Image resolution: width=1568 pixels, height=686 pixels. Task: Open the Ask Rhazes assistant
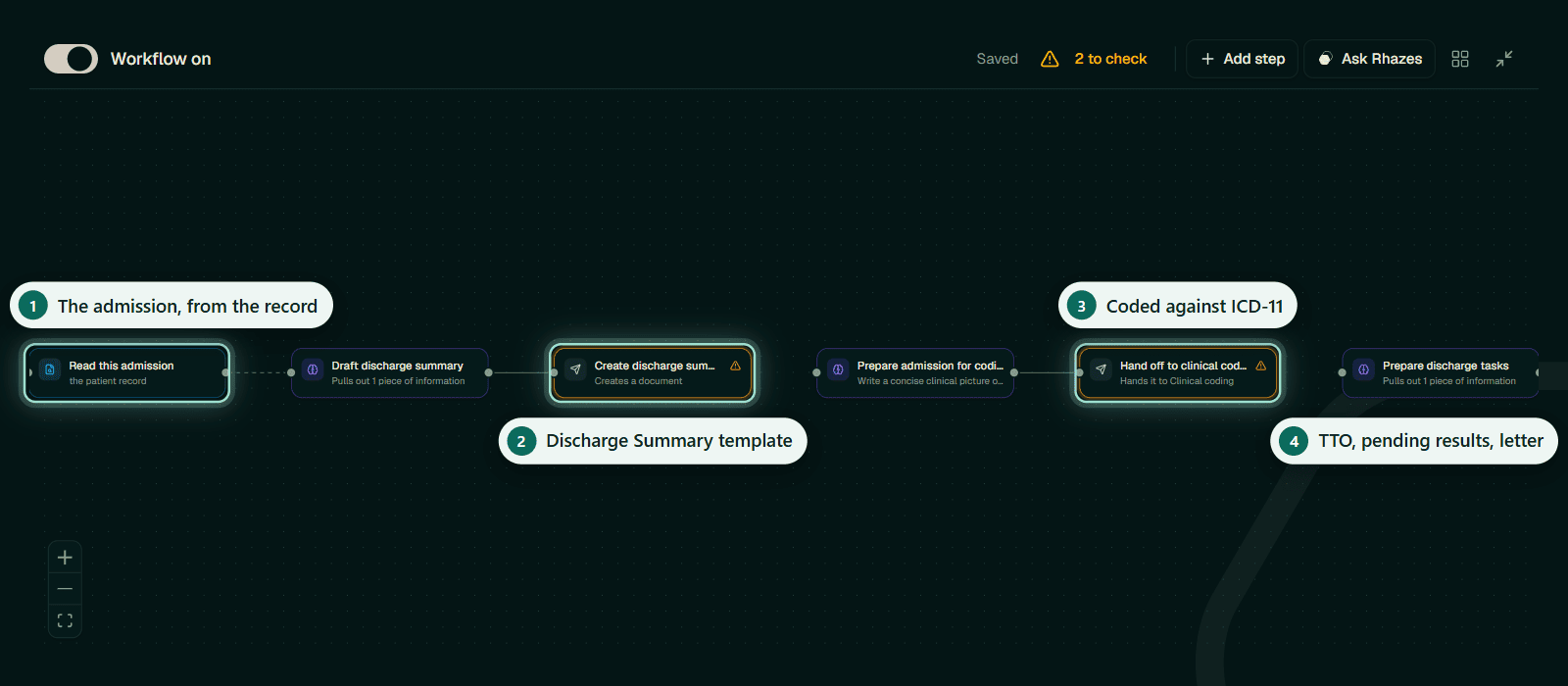click(1369, 59)
